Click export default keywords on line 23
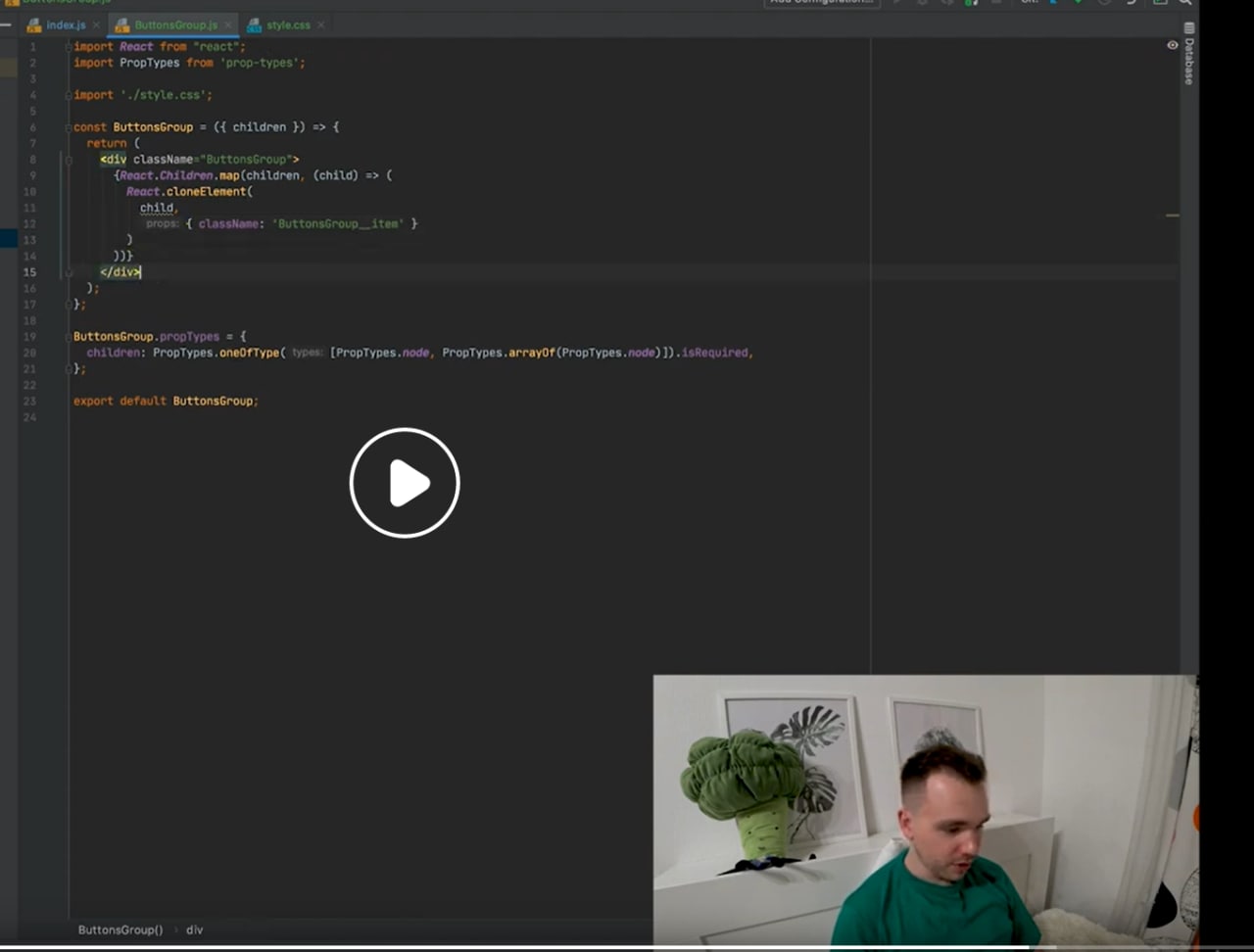The image size is (1254, 952). [120, 402]
